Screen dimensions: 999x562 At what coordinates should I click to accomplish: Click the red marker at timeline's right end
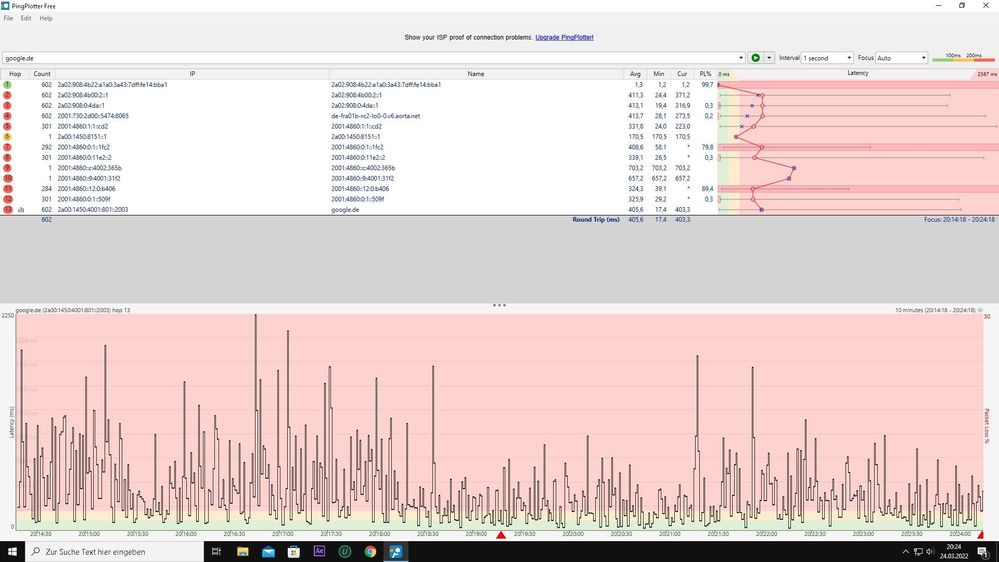click(981, 535)
